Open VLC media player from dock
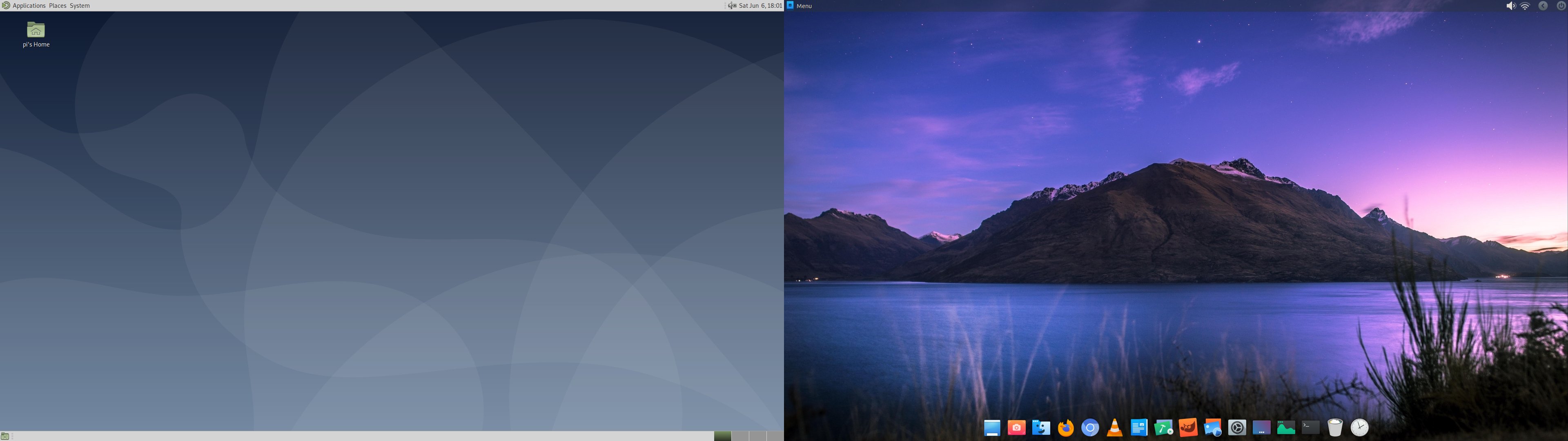The image size is (1568, 441). click(x=1114, y=428)
